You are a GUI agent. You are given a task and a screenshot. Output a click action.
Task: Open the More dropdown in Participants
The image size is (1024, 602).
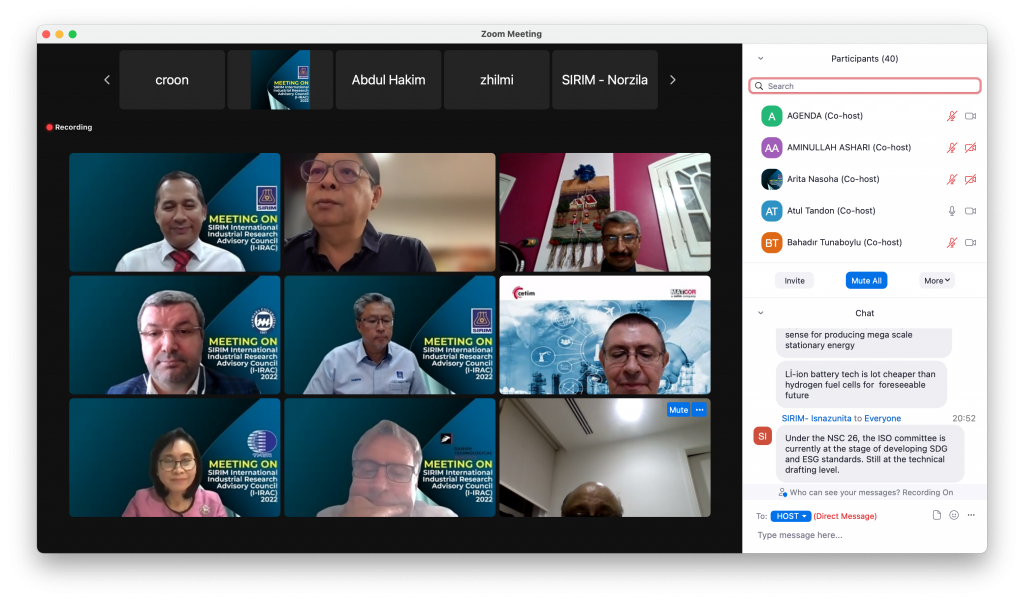point(937,281)
